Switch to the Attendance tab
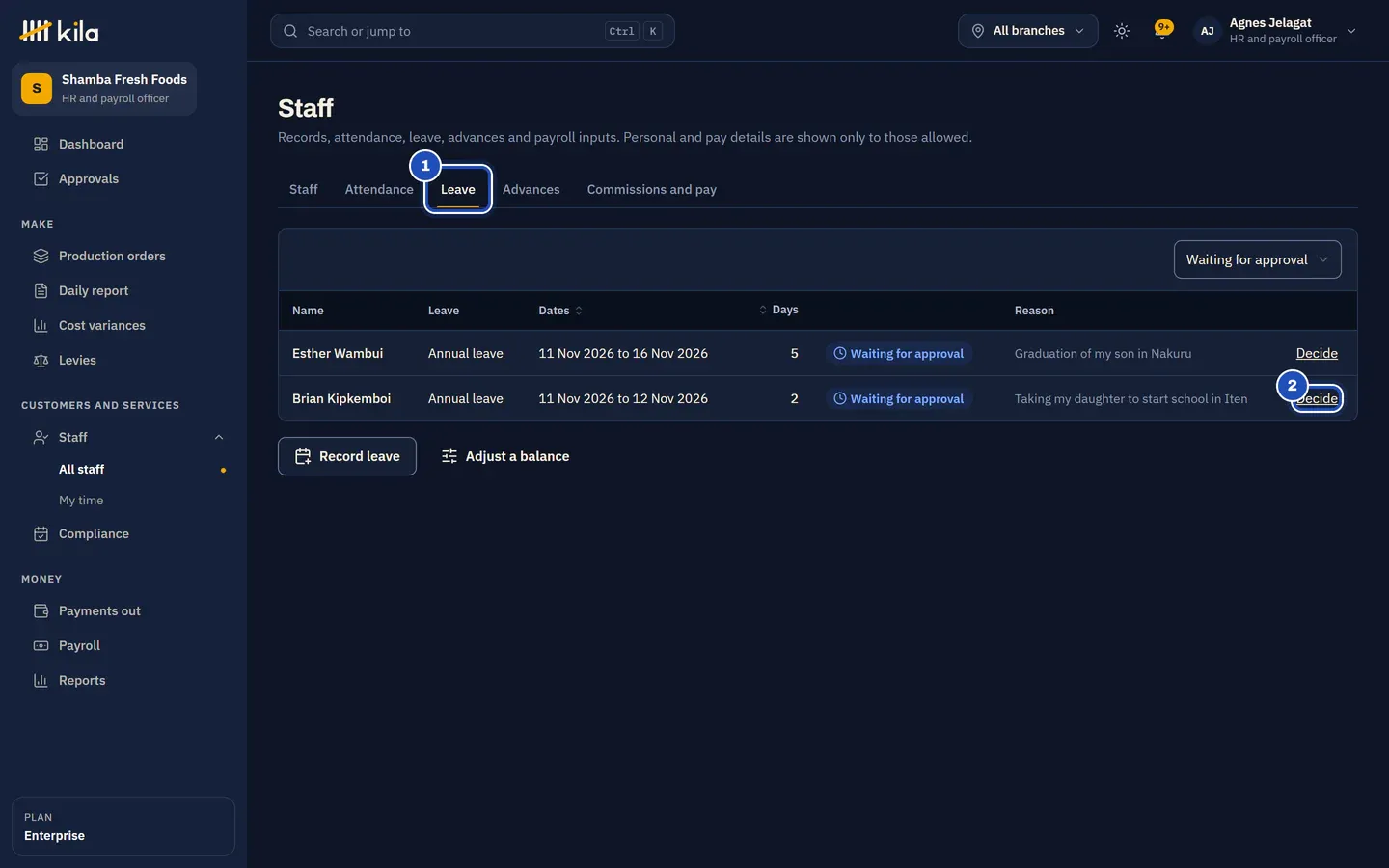 [x=379, y=189]
